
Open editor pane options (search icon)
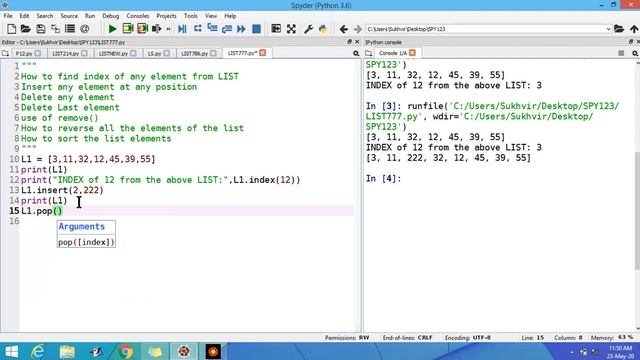pos(356,53)
